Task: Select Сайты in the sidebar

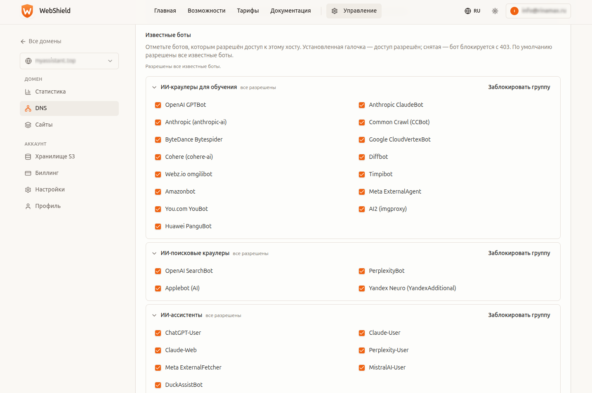Action: pos(69,125)
